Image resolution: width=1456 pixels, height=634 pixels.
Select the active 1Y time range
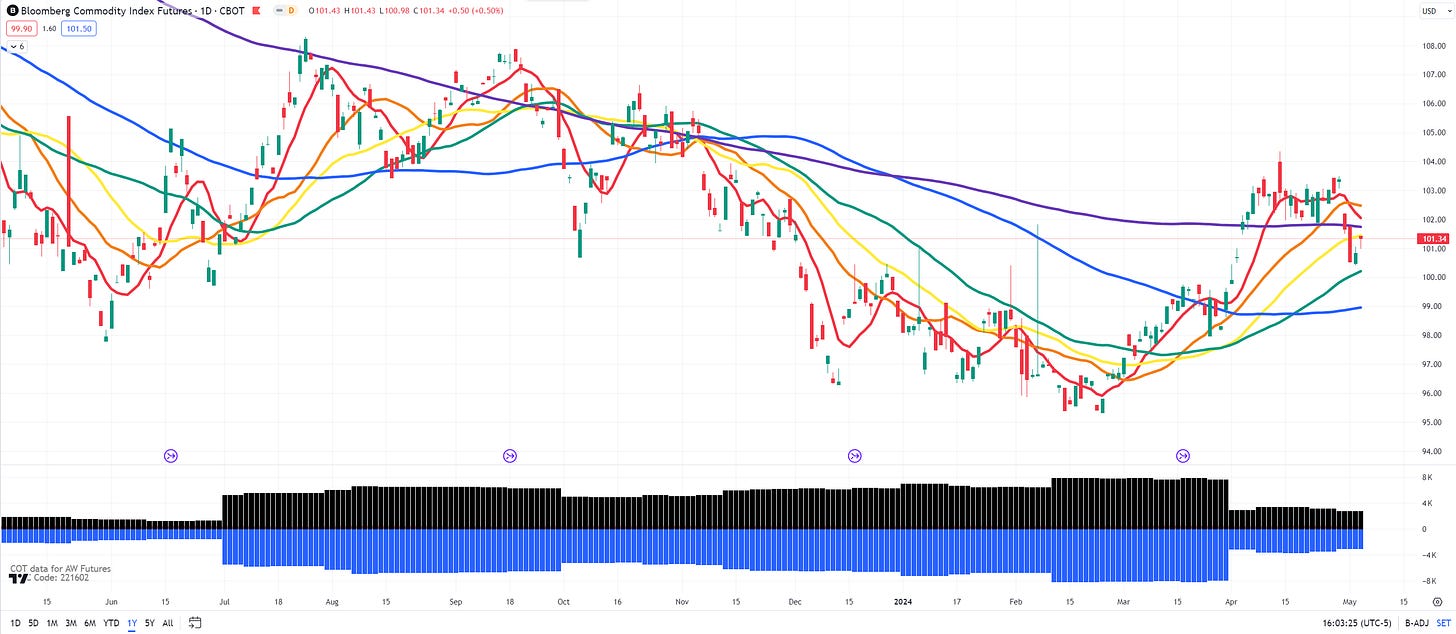click(132, 623)
